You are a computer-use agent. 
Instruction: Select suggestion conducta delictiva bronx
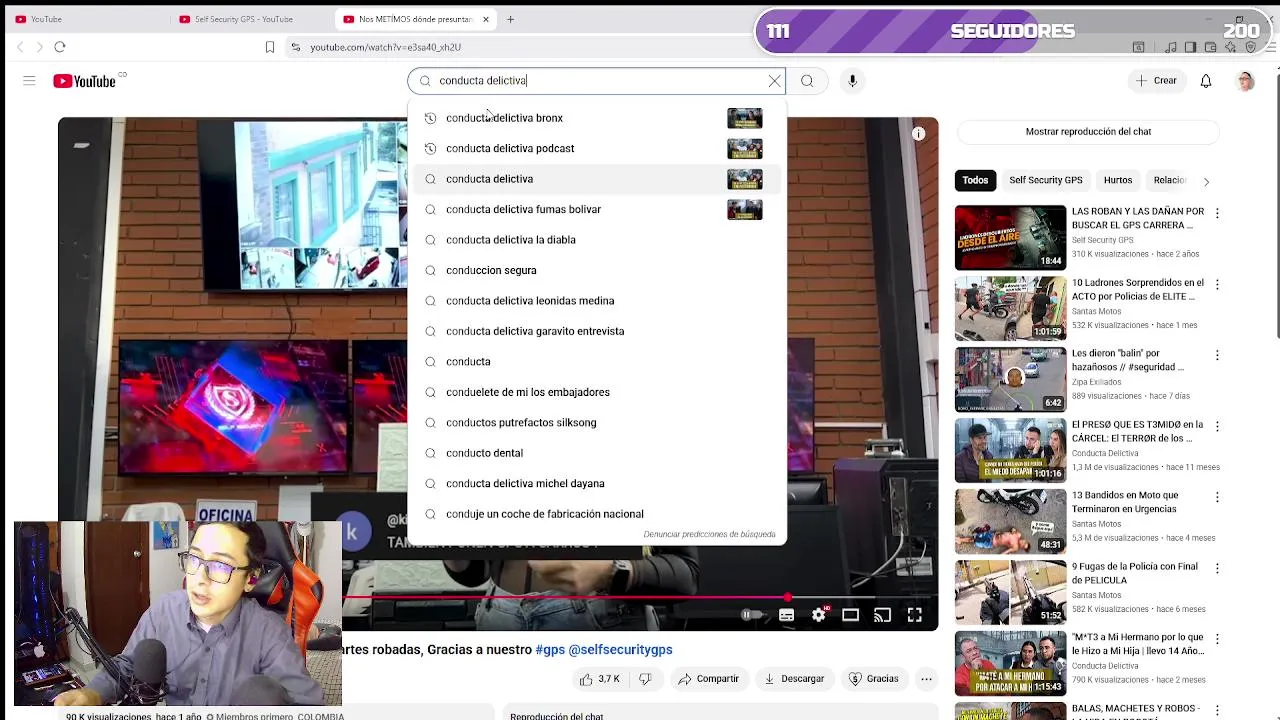click(597, 118)
